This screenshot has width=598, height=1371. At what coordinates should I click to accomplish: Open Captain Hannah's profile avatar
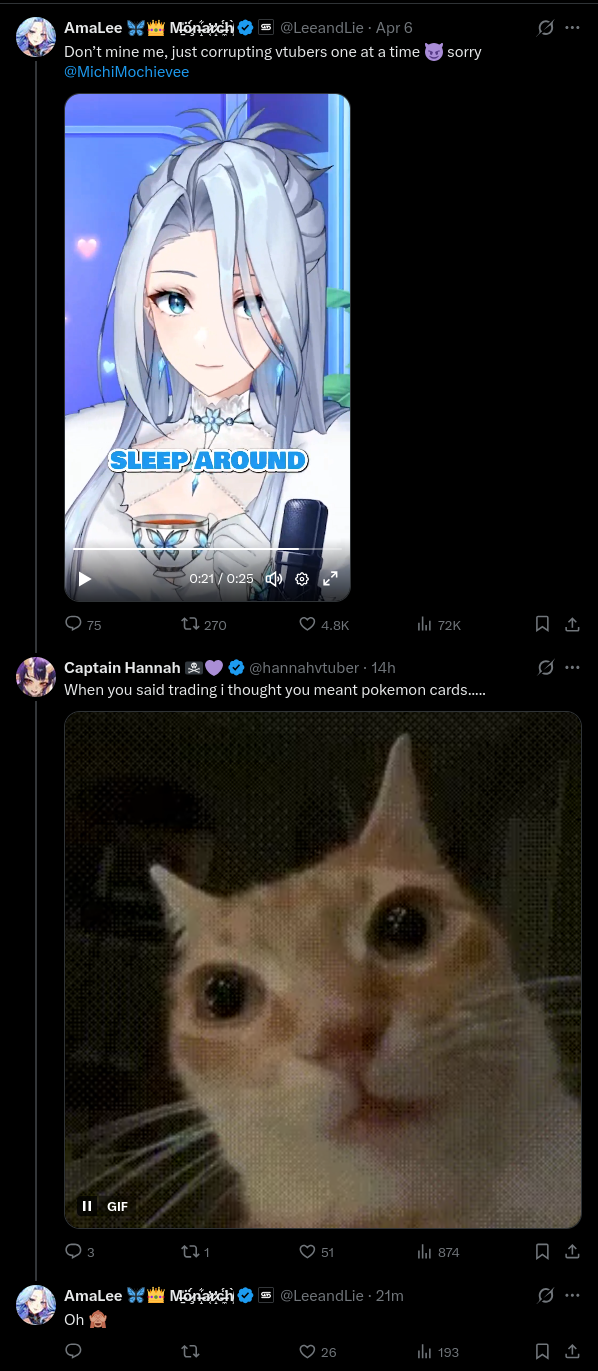point(36,677)
